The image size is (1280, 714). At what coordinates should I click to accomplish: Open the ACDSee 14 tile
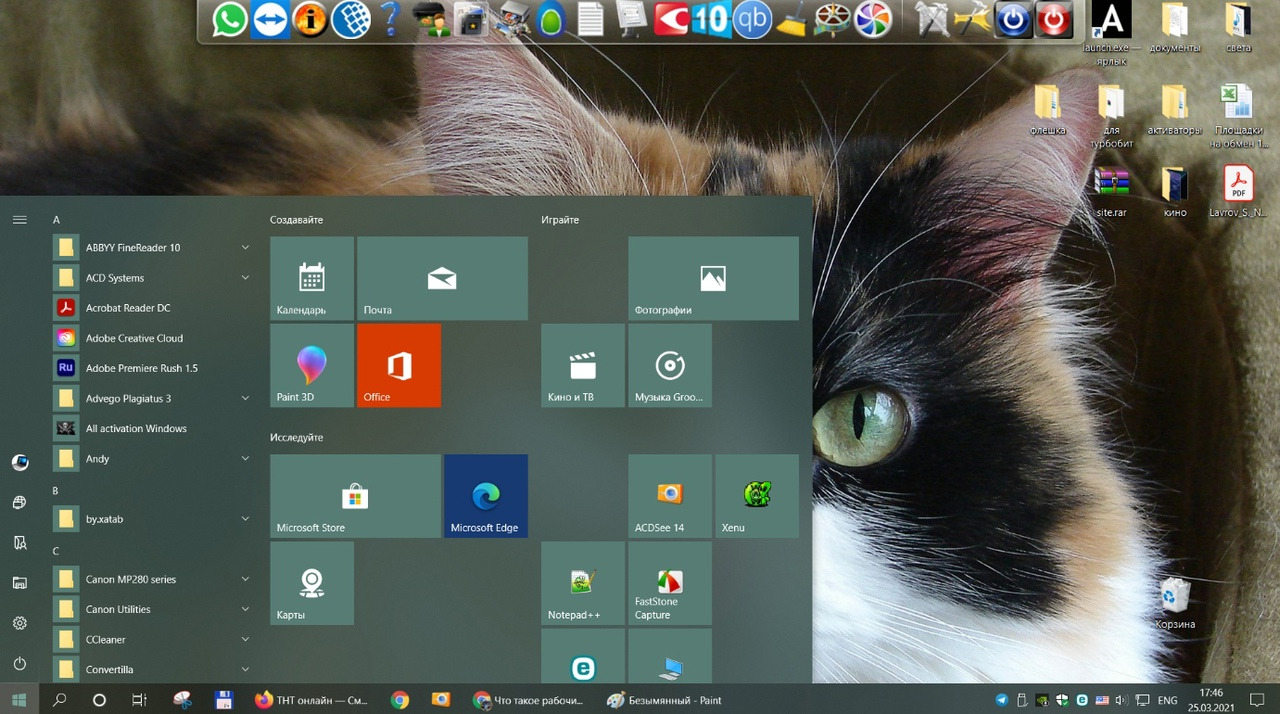669,496
